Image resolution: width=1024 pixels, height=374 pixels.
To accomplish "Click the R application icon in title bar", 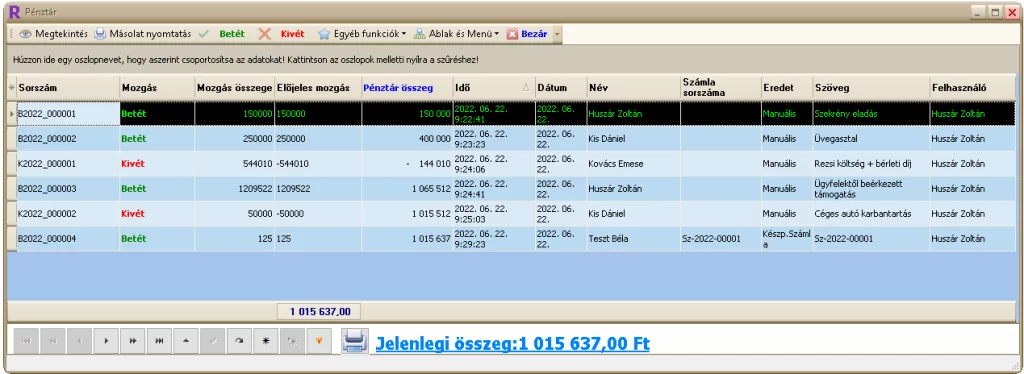I will click(x=14, y=12).
